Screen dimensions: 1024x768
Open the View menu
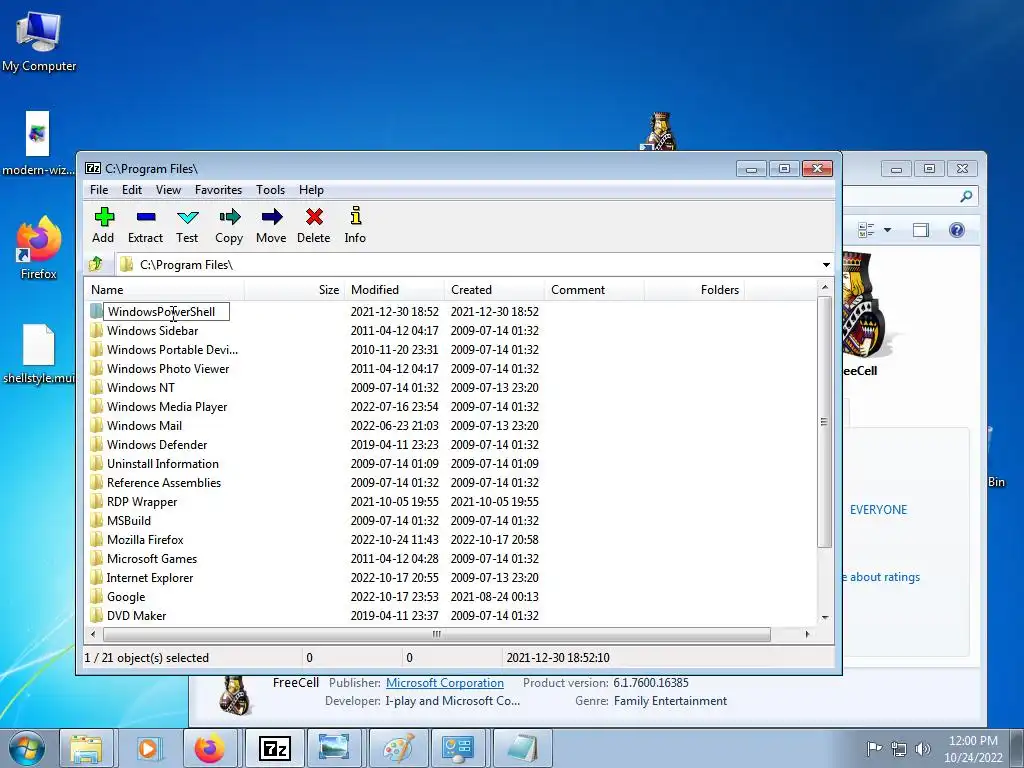tap(168, 189)
